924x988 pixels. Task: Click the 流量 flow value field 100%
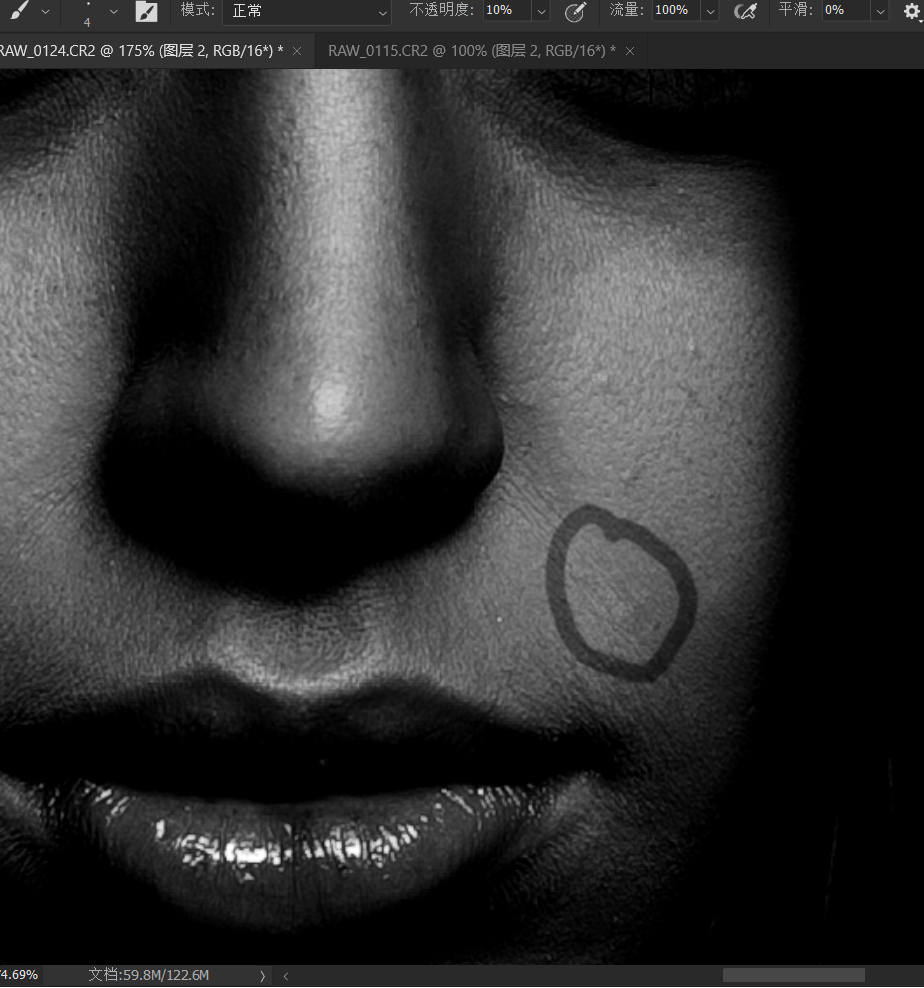675,10
